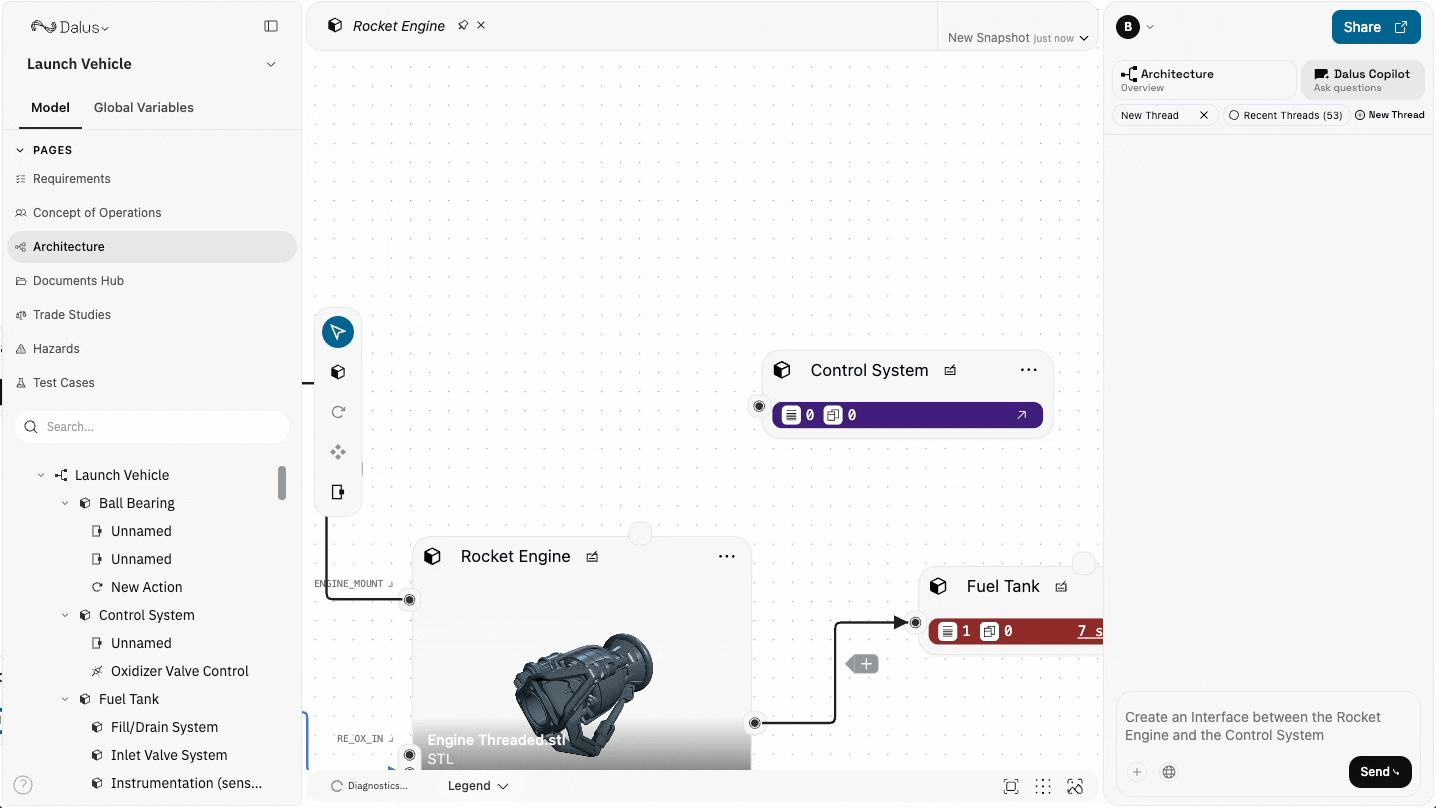The image size is (1436, 808).
Task: Close the Rocket Engine tab
Action: point(481,25)
